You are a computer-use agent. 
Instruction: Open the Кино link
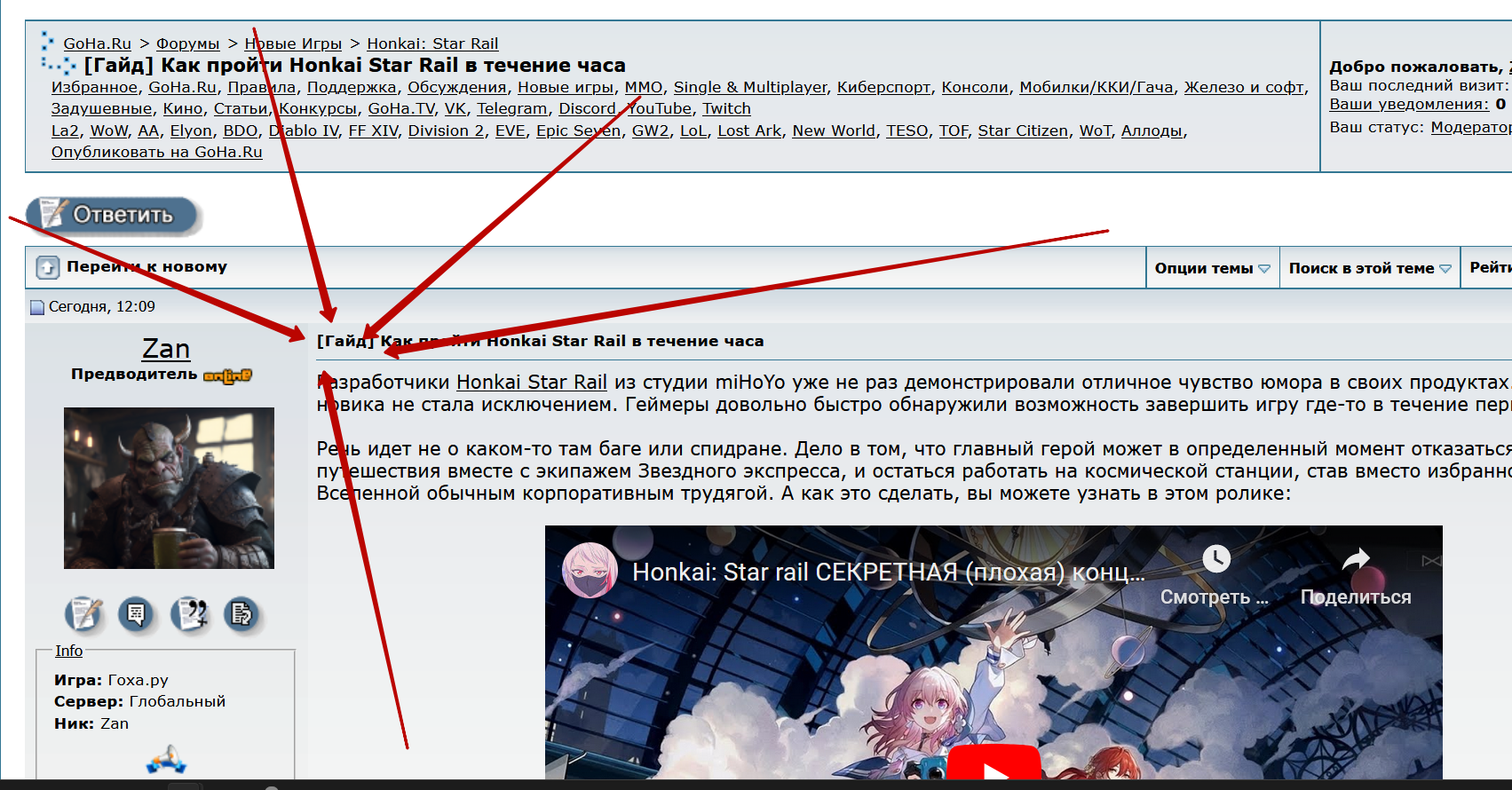click(183, 108)
